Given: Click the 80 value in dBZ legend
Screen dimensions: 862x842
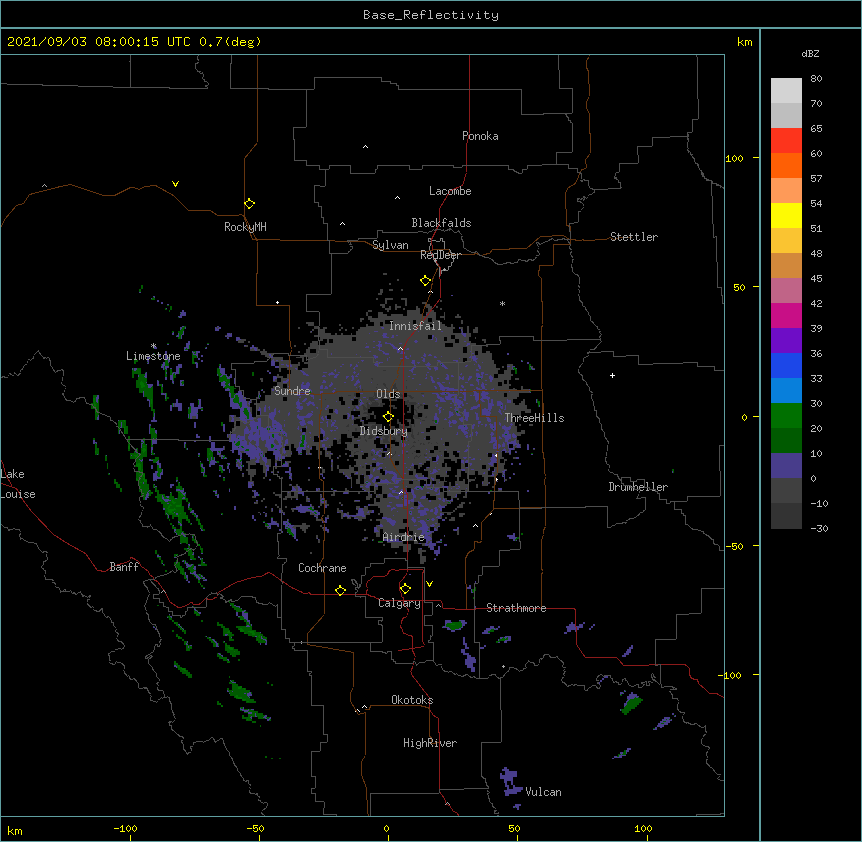Looking at the screenshot, I should (816, 78).
